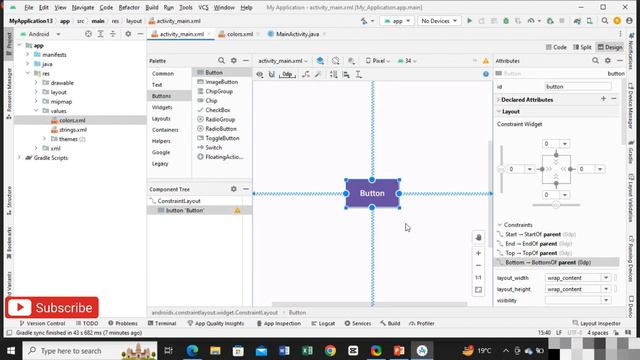
Task: Click the build hammer icon in toolbar
Action: coord(364,21)
